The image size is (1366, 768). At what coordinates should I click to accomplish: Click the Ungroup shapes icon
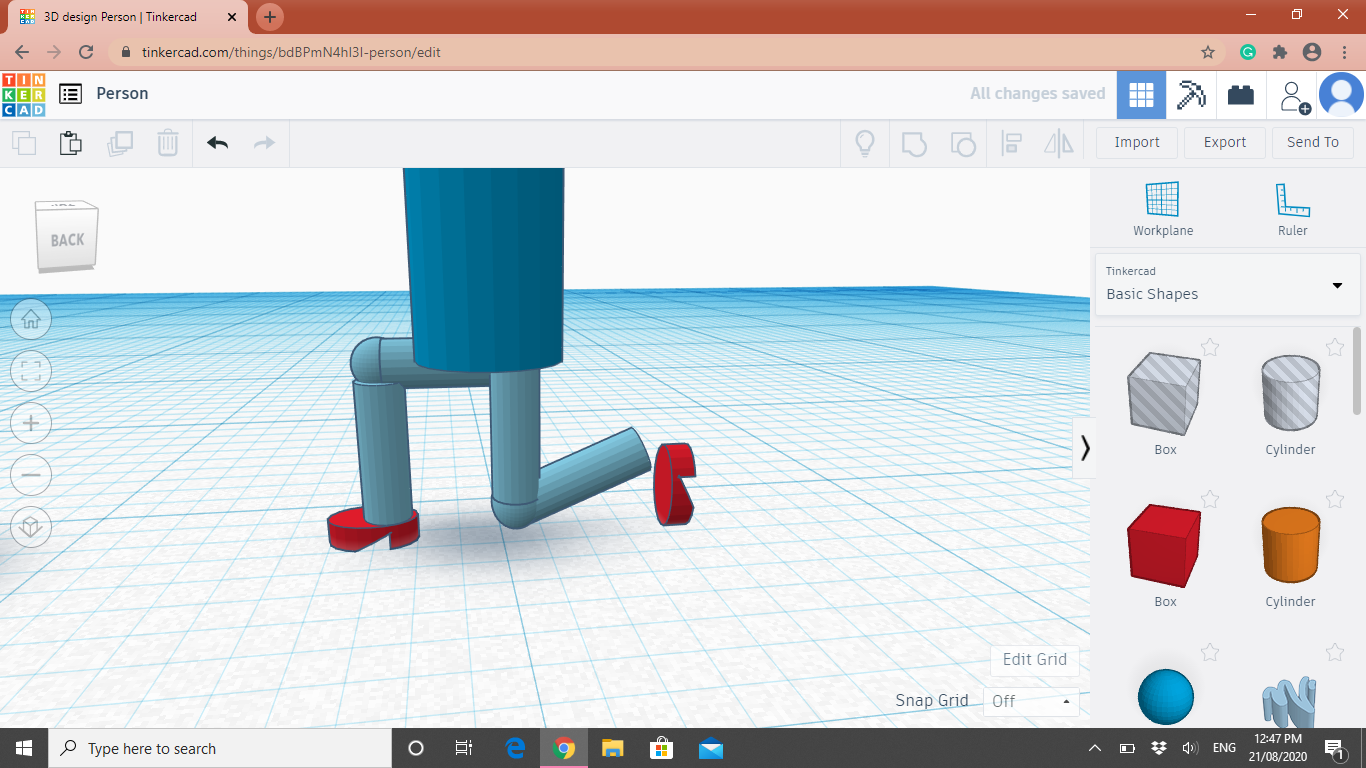click(962, 143)
